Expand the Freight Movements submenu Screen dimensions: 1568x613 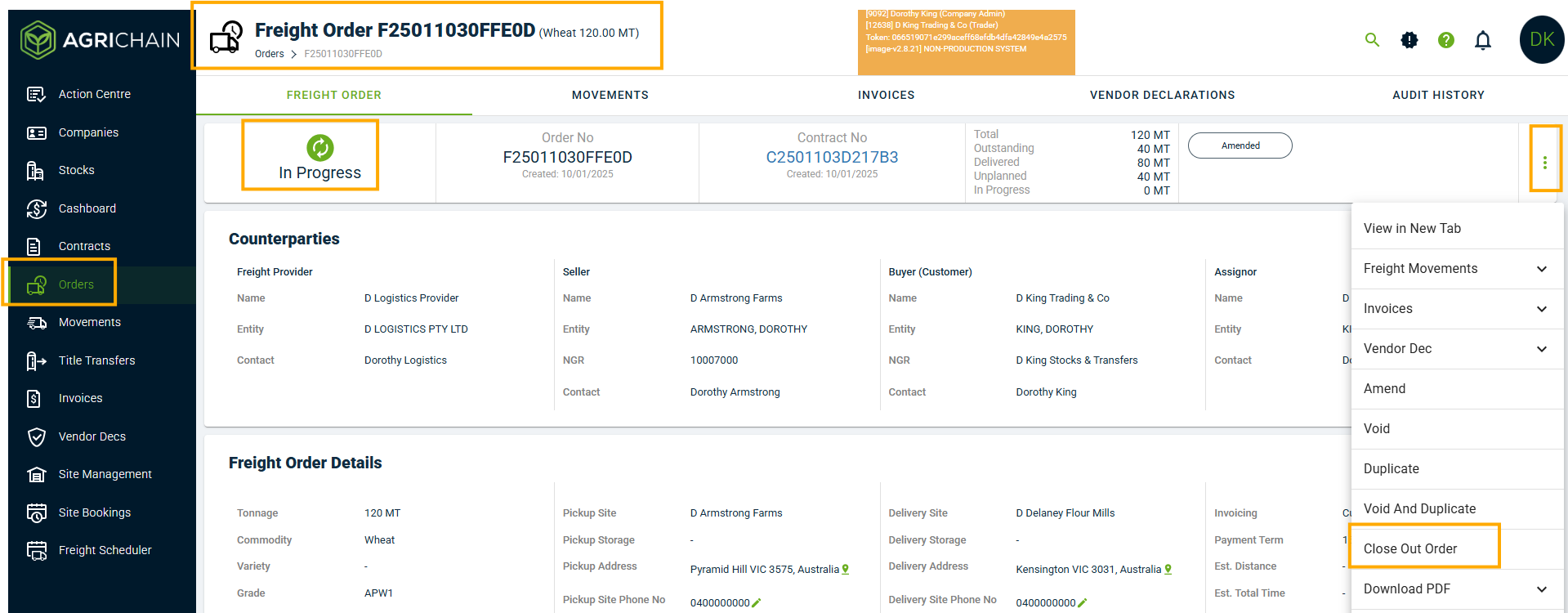coord(1541,269)
